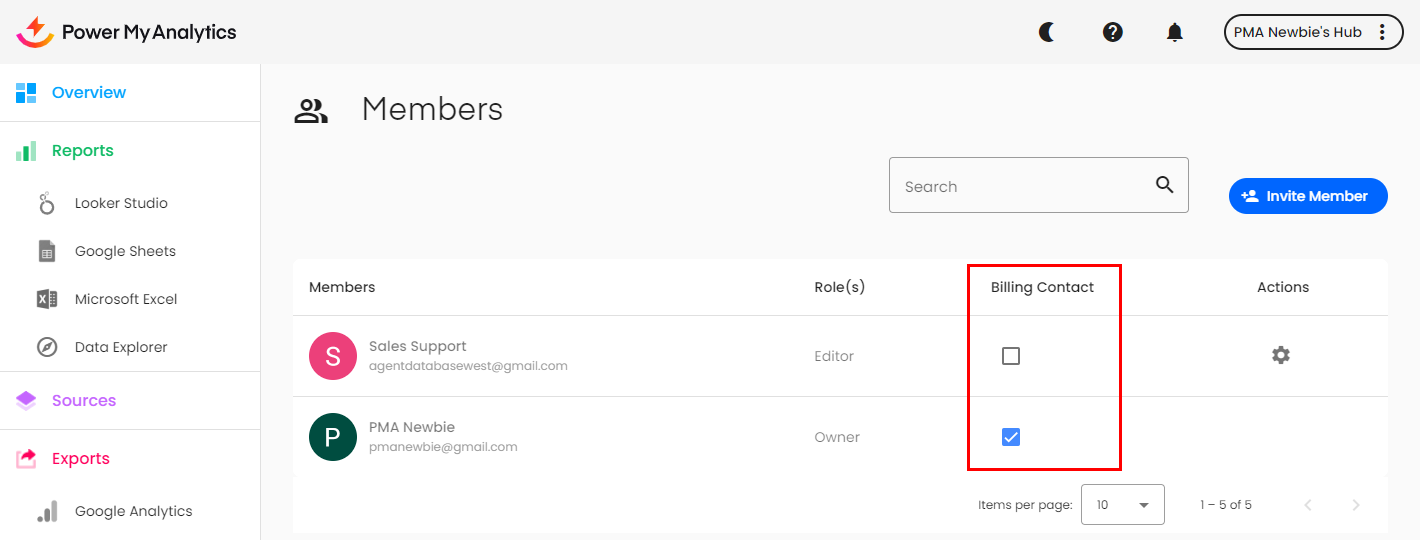Open Google Sheets reports
The height and width of the screenshot is (540, 1420).
[125, 251]
